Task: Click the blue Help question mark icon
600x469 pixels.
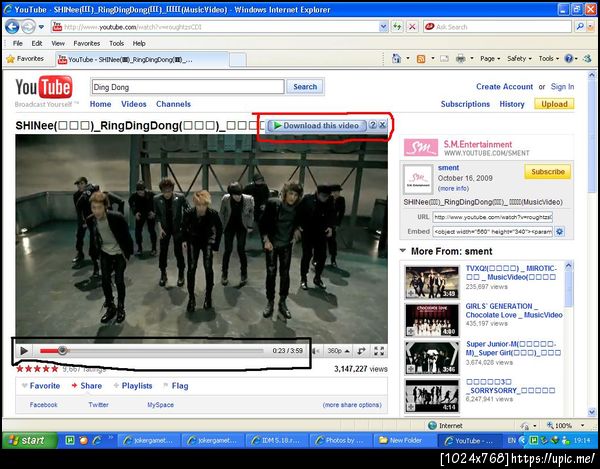Action: pos(569,59)
